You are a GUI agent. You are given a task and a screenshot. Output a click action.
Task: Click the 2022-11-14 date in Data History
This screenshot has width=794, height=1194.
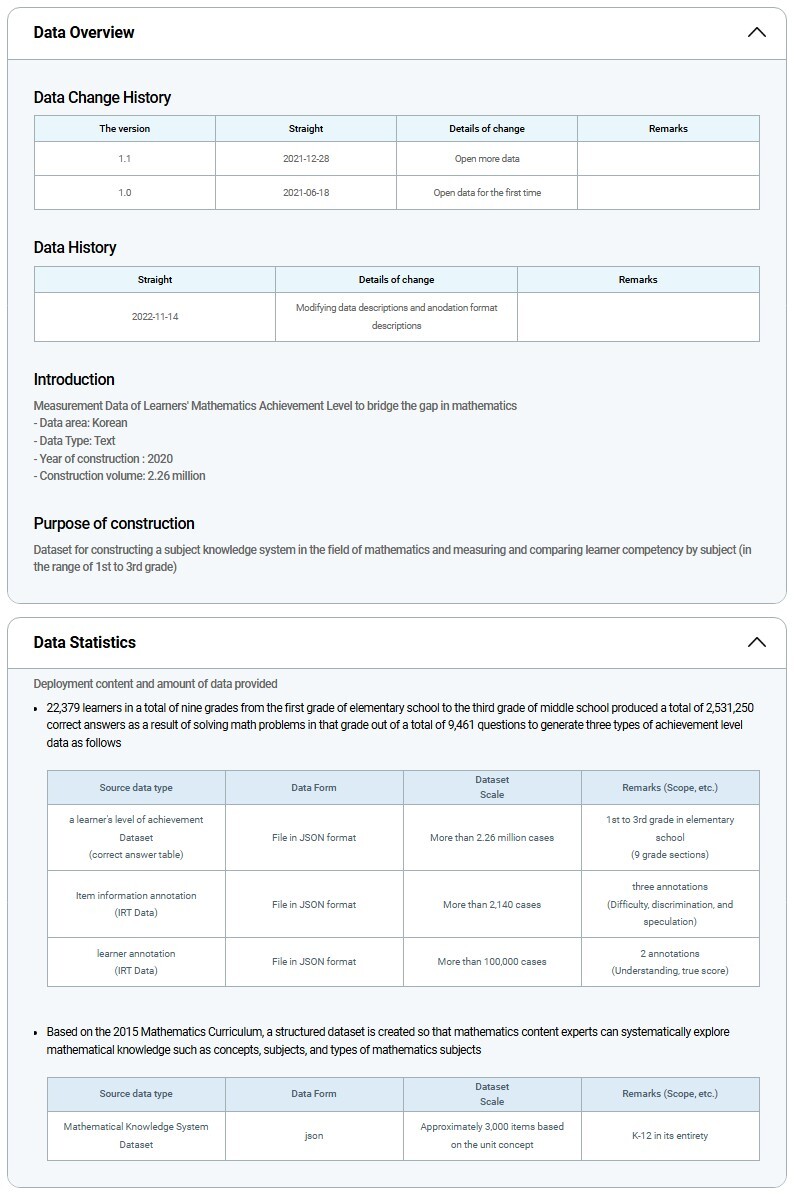tap(155, 316)
